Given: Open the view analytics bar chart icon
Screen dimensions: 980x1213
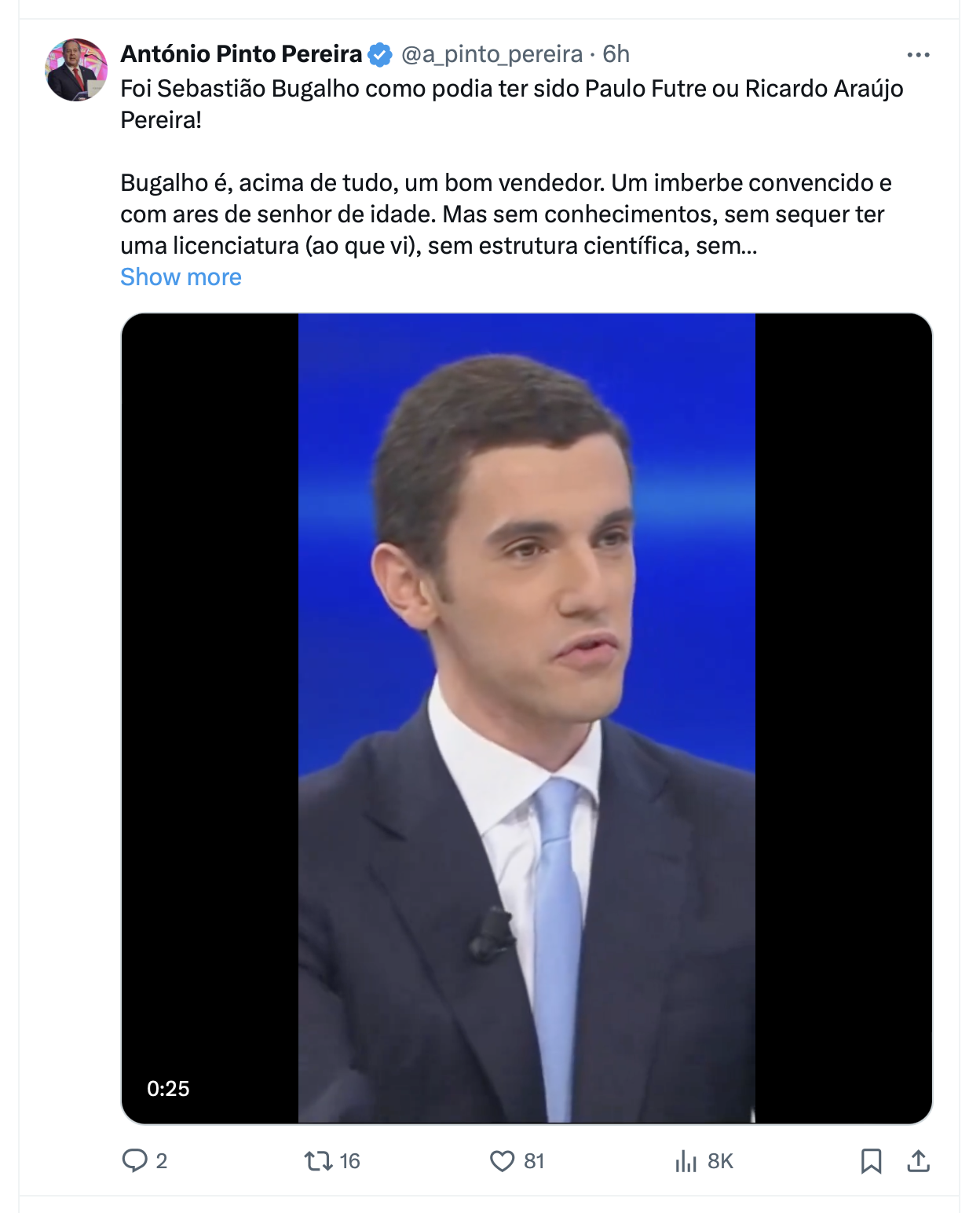Looking at the screenshot, I should (686, 1160).
